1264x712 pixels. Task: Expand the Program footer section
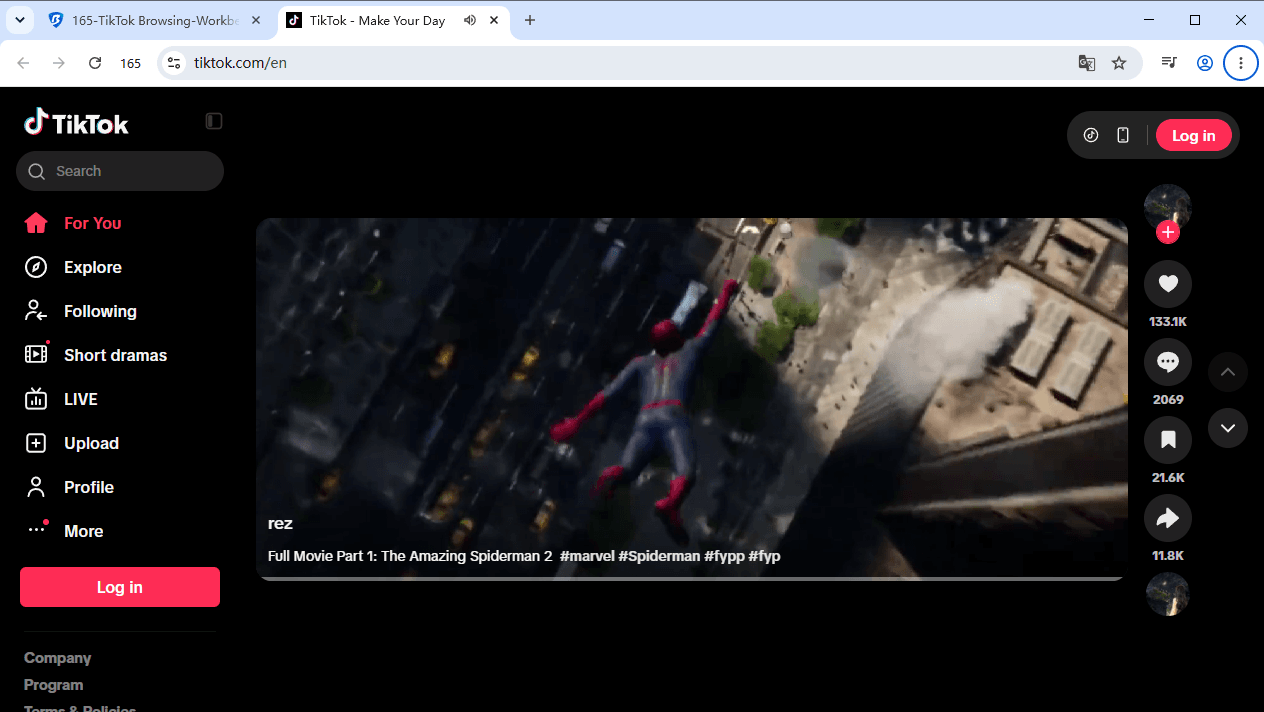(54, 685)
